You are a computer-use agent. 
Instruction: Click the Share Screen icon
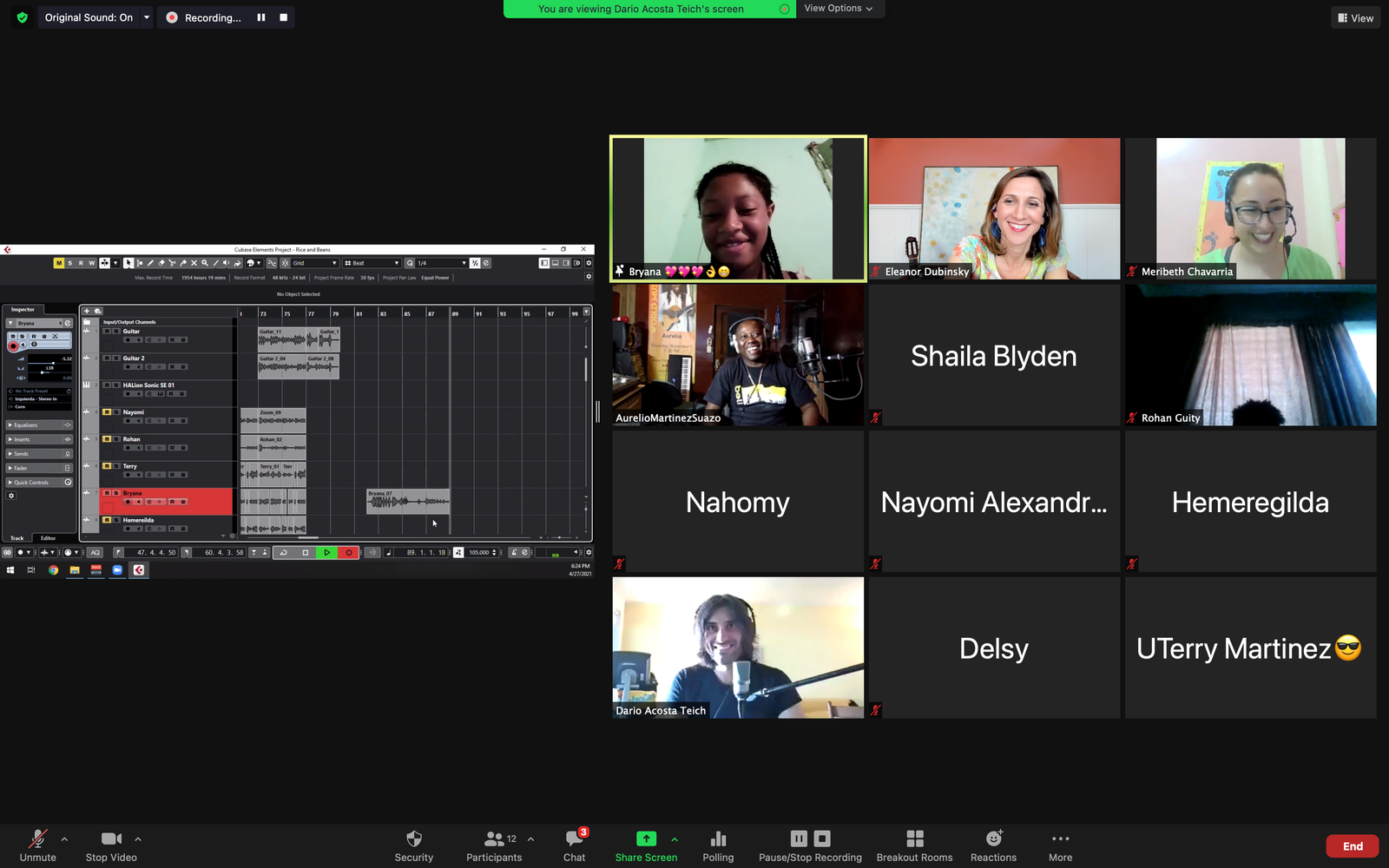coord(646,838)
